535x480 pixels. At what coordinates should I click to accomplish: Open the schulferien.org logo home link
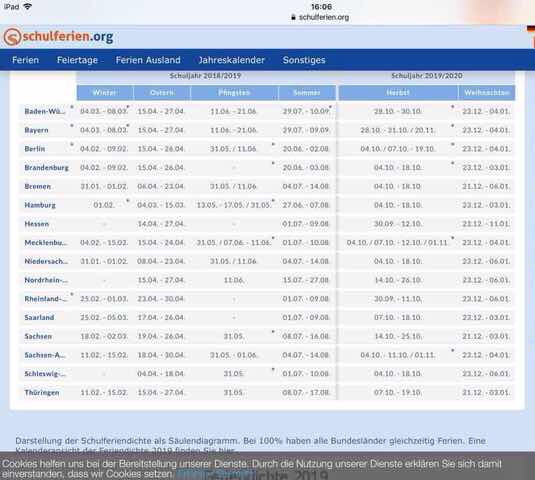[58, 37]
